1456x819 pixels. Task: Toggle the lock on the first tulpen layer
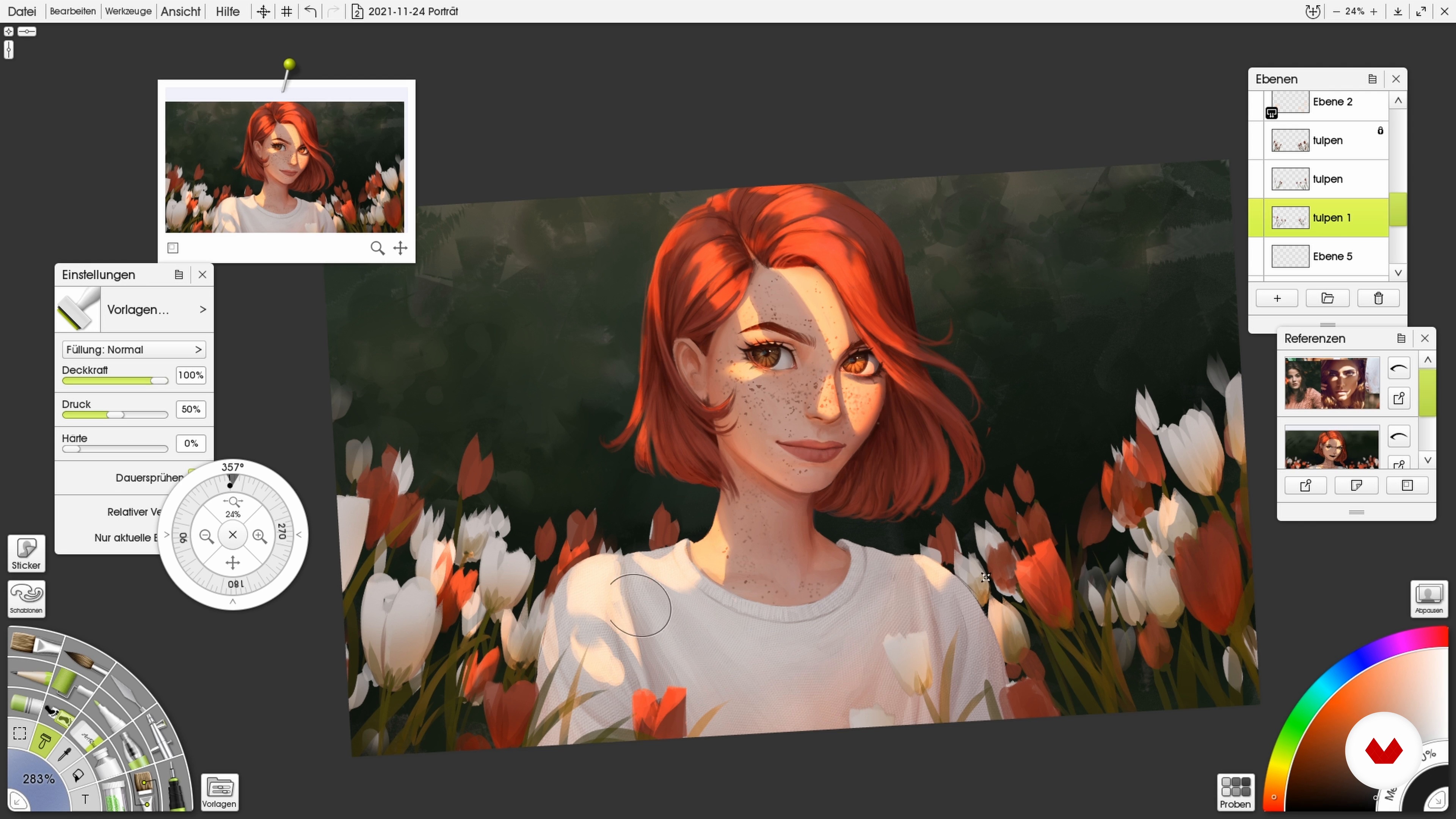[x=1380, y=130]
